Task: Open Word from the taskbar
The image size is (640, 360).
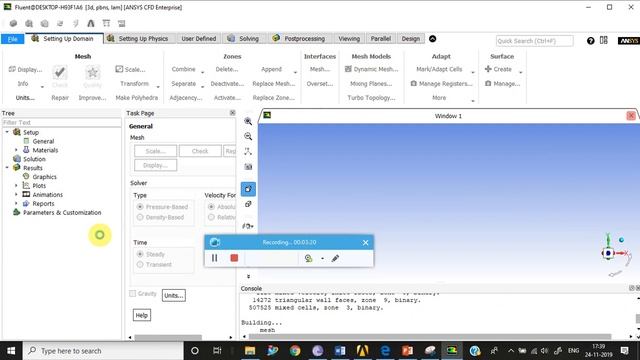Action: pos(340,351)
